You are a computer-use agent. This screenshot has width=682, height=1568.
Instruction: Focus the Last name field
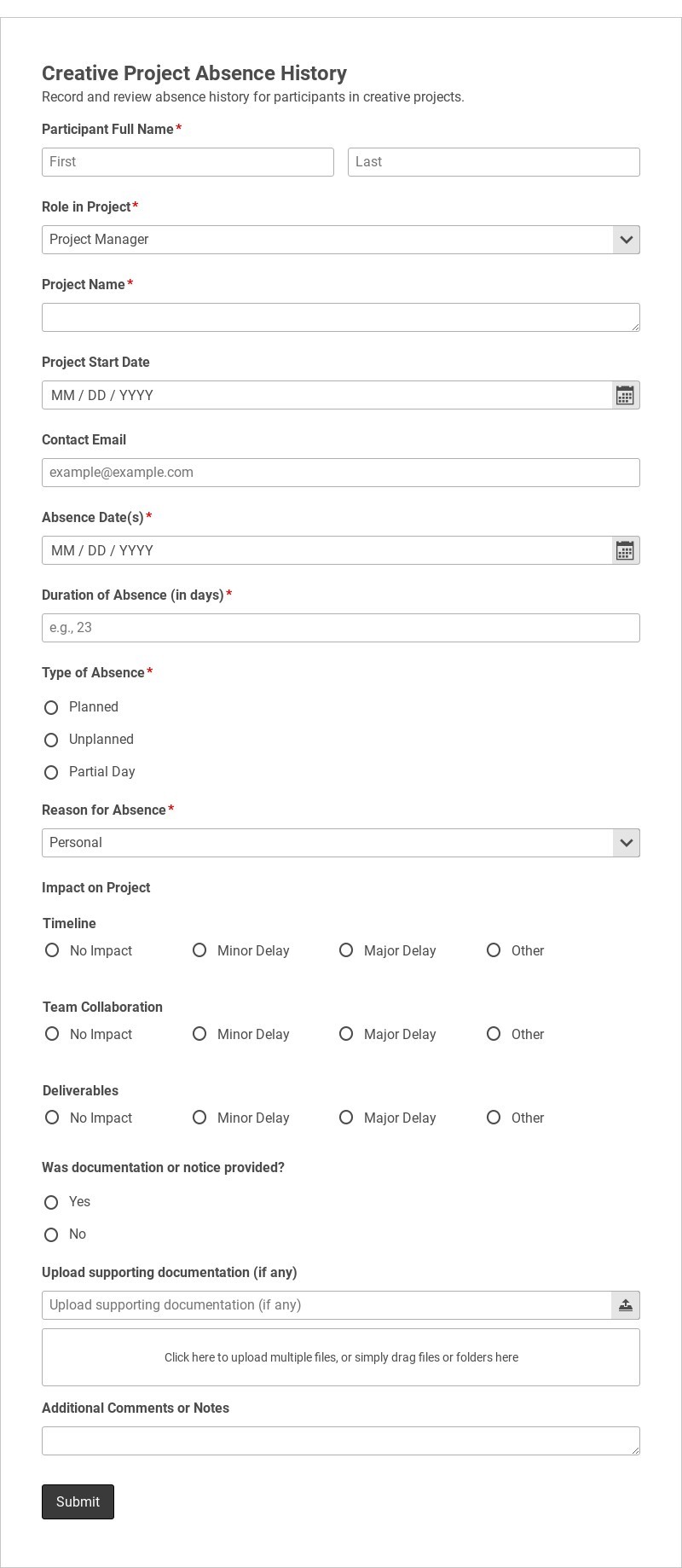click(494, 162)
